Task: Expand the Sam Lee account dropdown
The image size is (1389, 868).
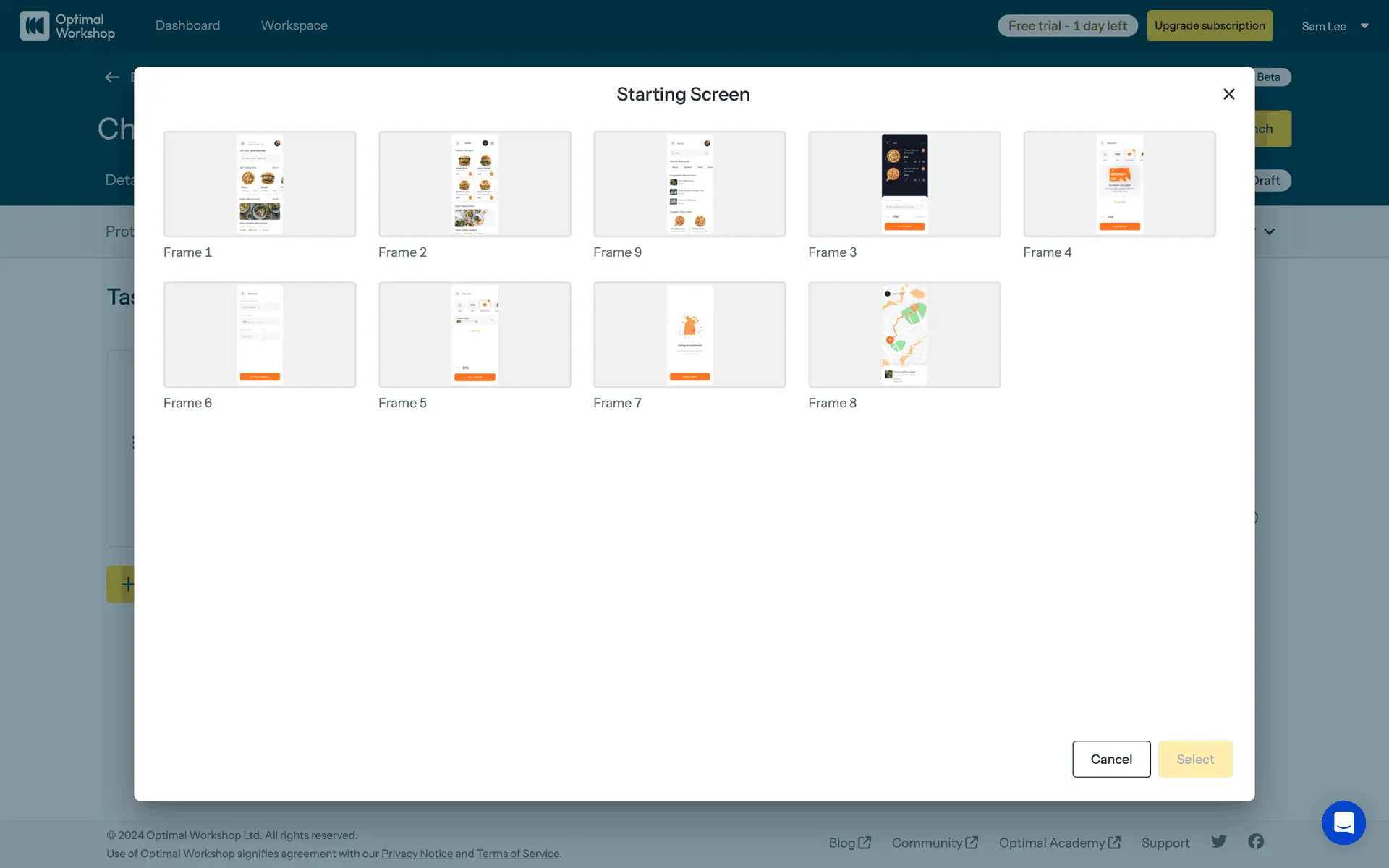Action: click(1364, 26)
